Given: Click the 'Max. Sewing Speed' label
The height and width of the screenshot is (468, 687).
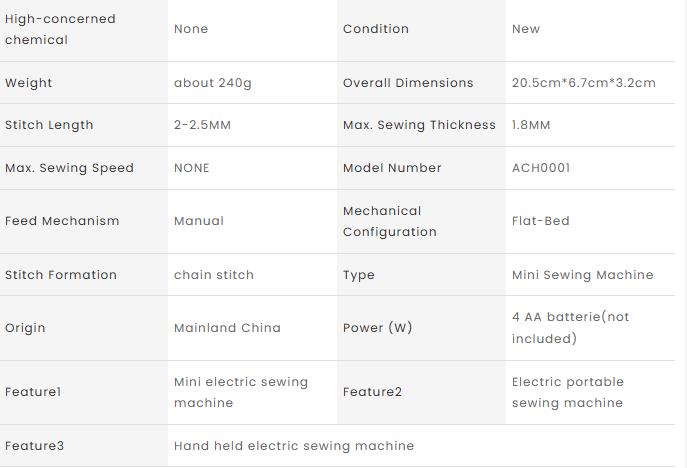Looking at the screenshot, I should tap(69, 168).
